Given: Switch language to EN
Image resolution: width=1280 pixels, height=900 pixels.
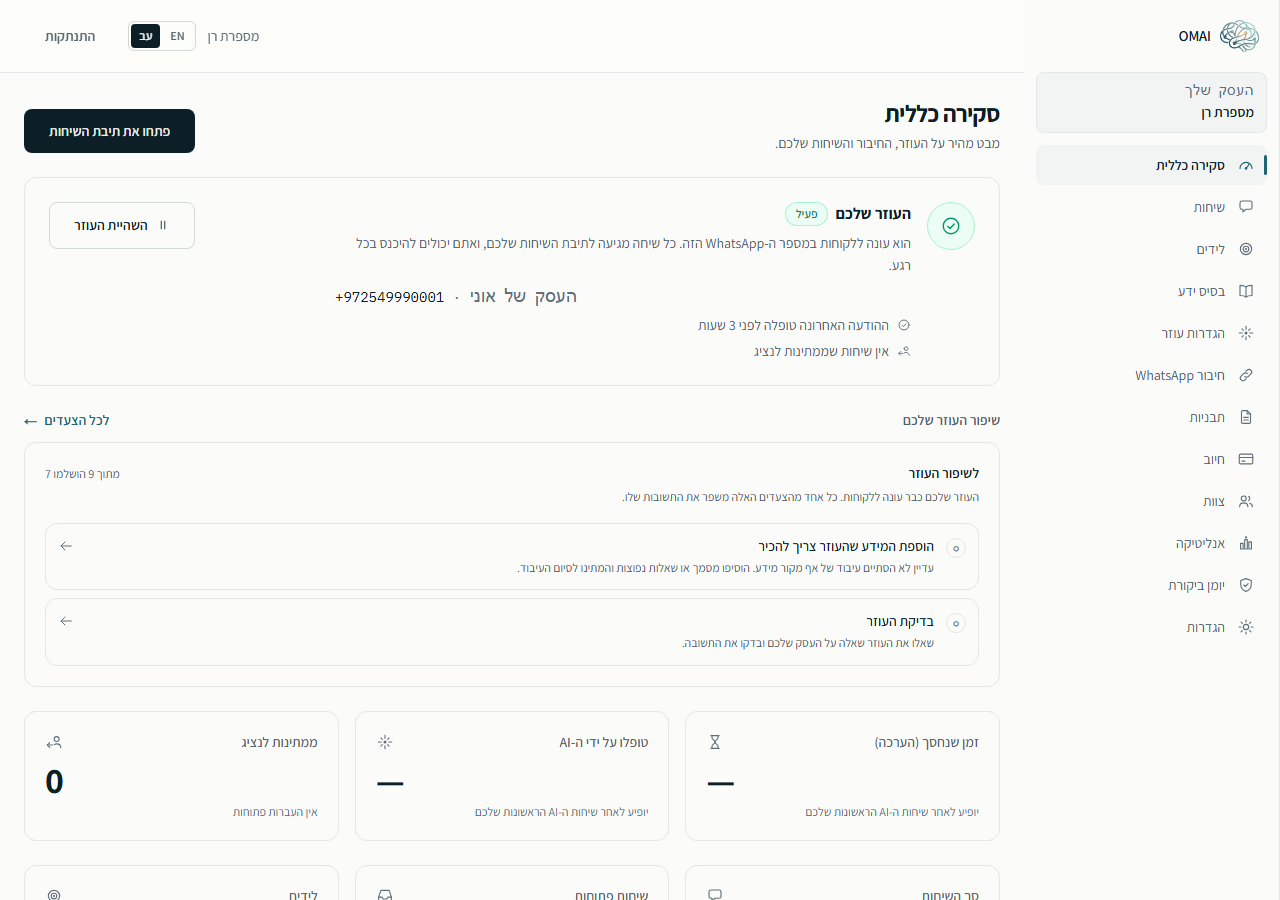Looking at the screenshot, I should 177,36.
